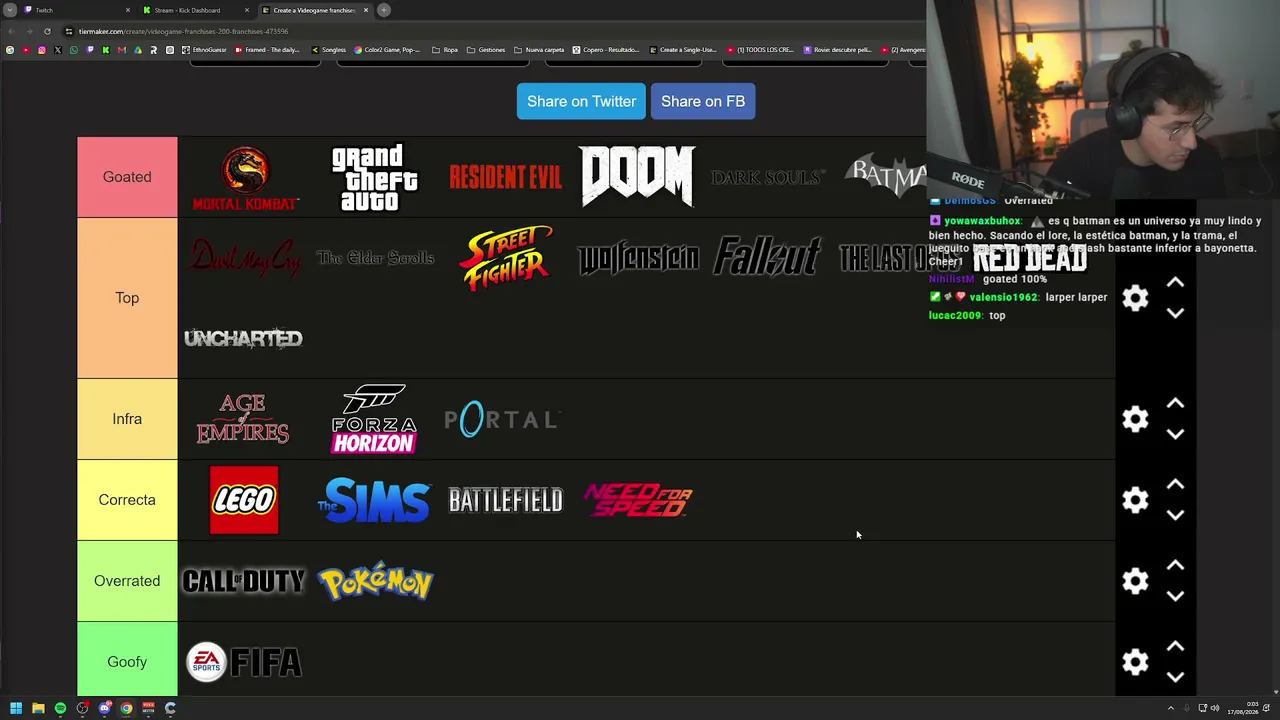1280x720 pixels.
Task: Open settings gear for the Goofy tier
Action: point(1135,662)
